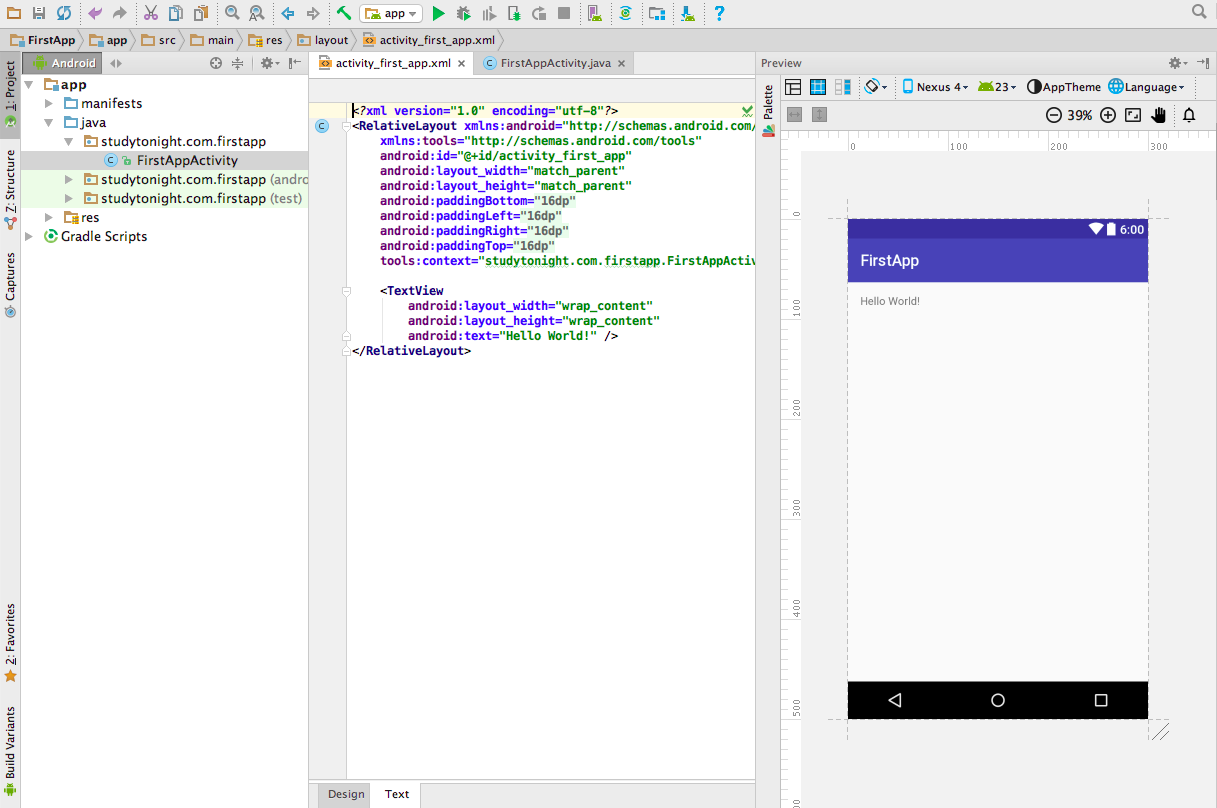The image size is (1217, 808).
Task: Click the Undo arrow icon
Action: [x=95, y=13]
